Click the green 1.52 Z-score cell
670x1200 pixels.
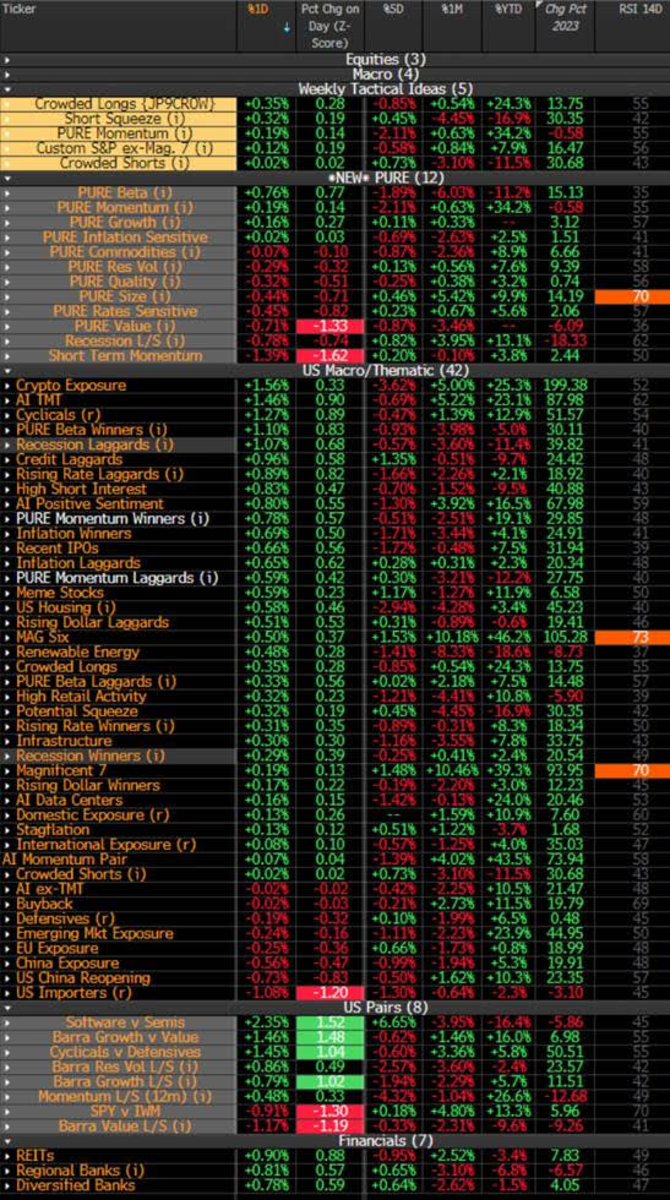324,1022
